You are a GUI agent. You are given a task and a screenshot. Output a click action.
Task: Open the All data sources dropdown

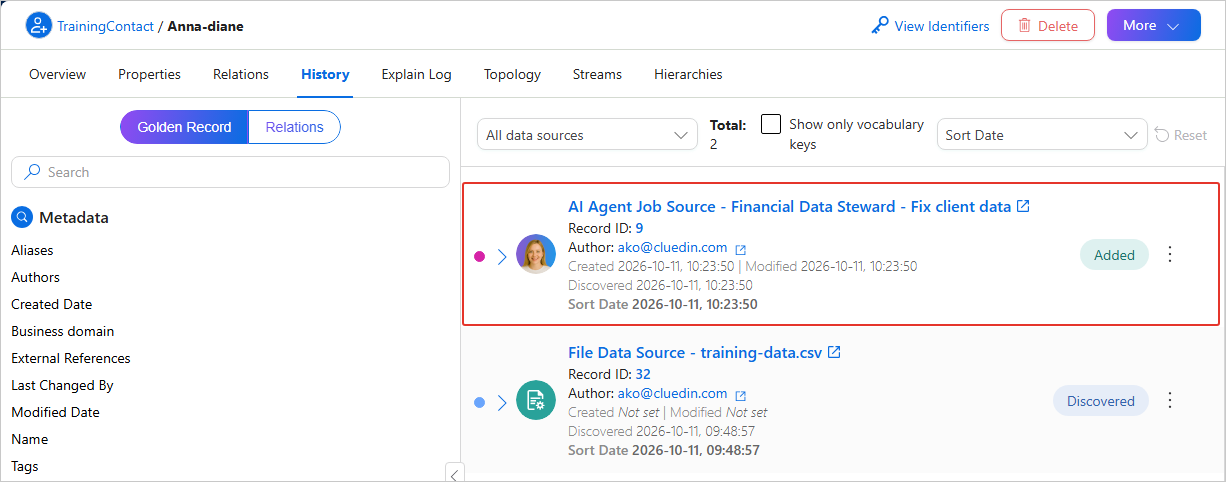[587, 135]
